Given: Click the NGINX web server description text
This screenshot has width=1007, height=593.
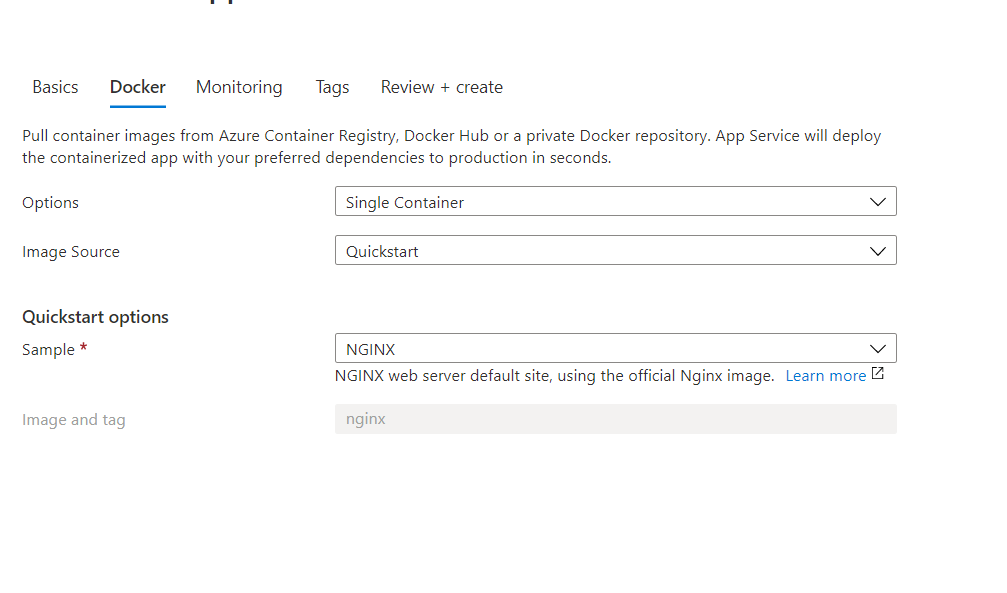Looking at the screenshot, I should [555, 376].
